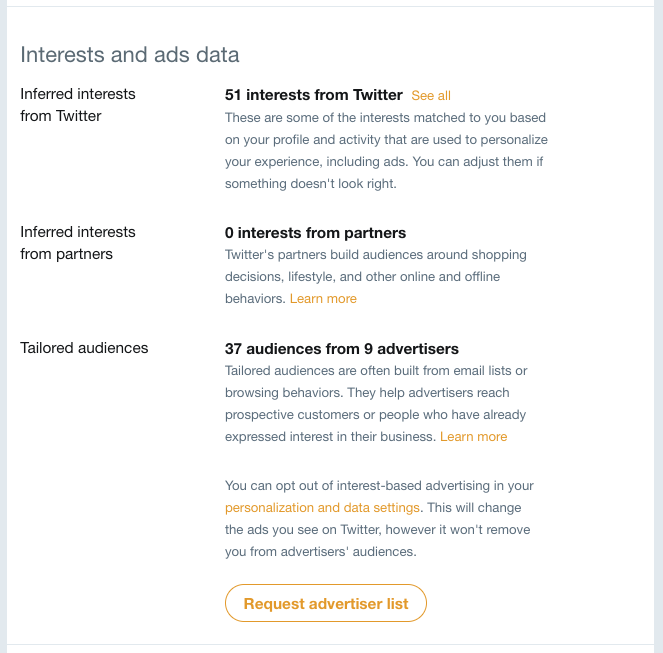
Task: Select the Interests and ads data heading
Action: [x=130, y=55]
